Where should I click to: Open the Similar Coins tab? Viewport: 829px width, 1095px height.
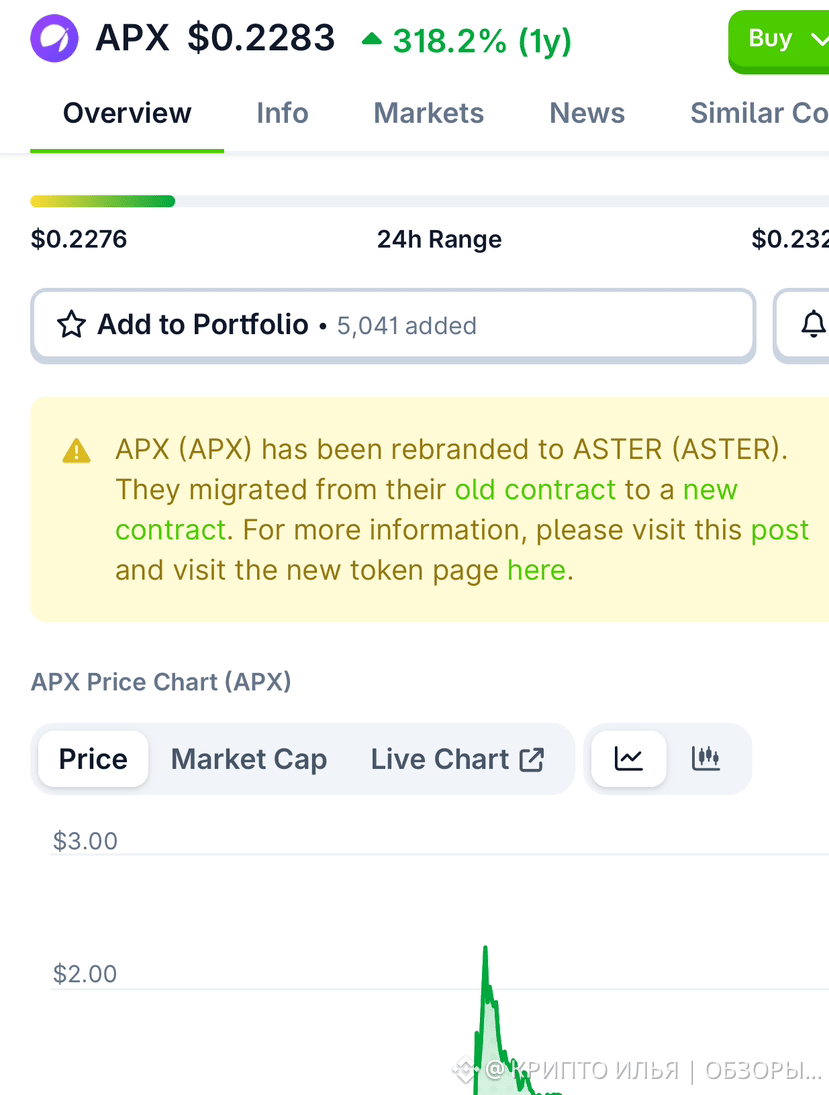click(759, 113)
